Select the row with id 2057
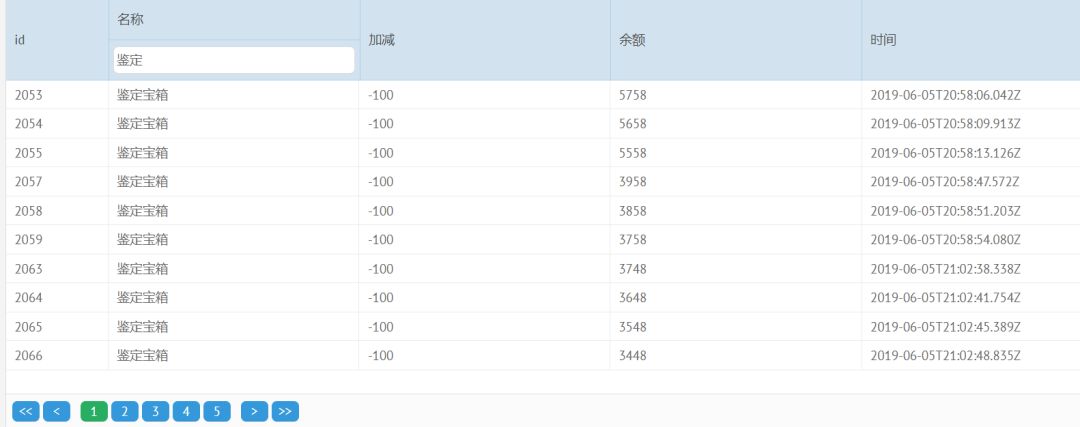Image resolution: width=1080 pixels, height=427 pixels. 29,182
